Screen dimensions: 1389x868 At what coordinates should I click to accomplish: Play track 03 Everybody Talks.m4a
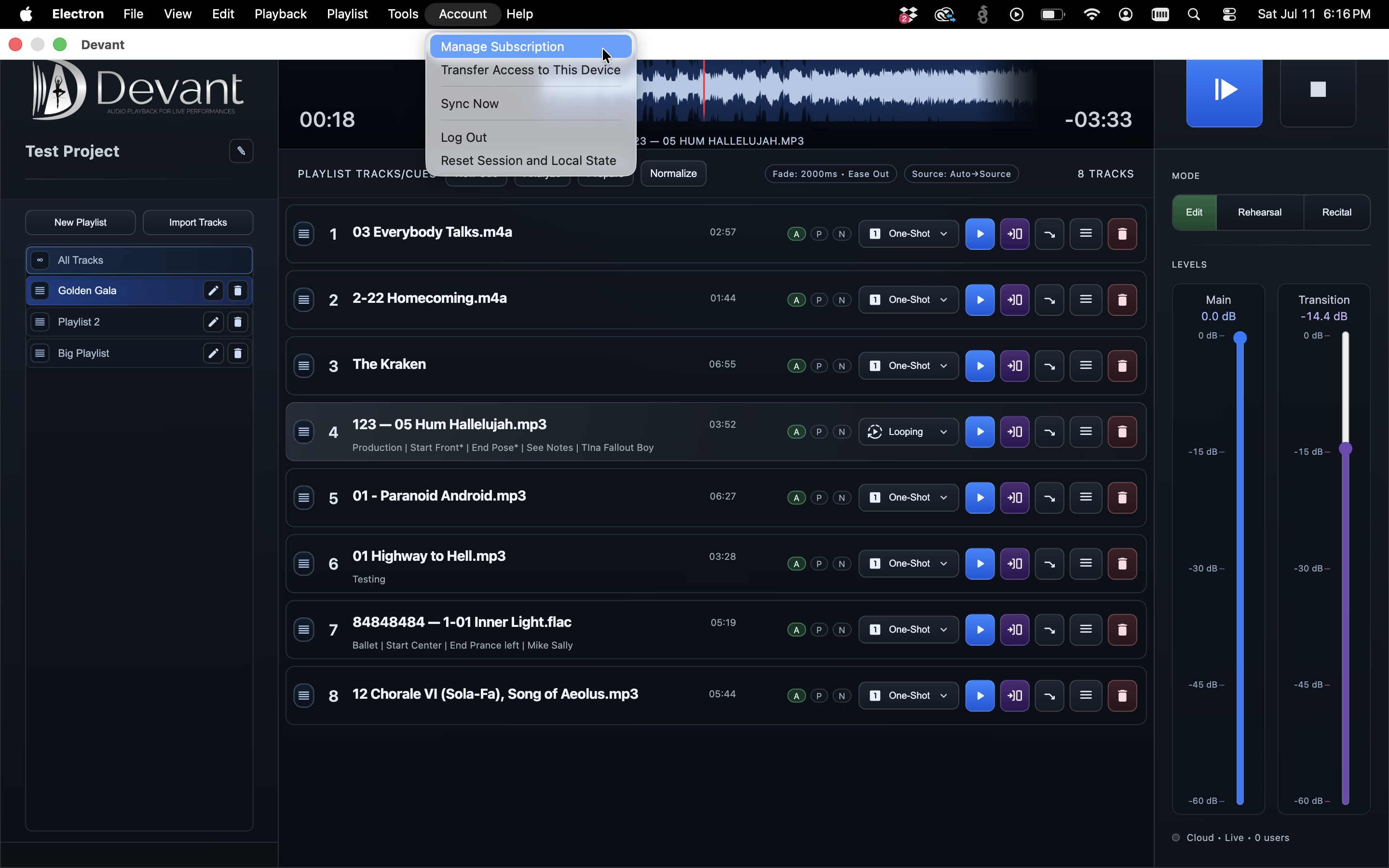point(979,234)
